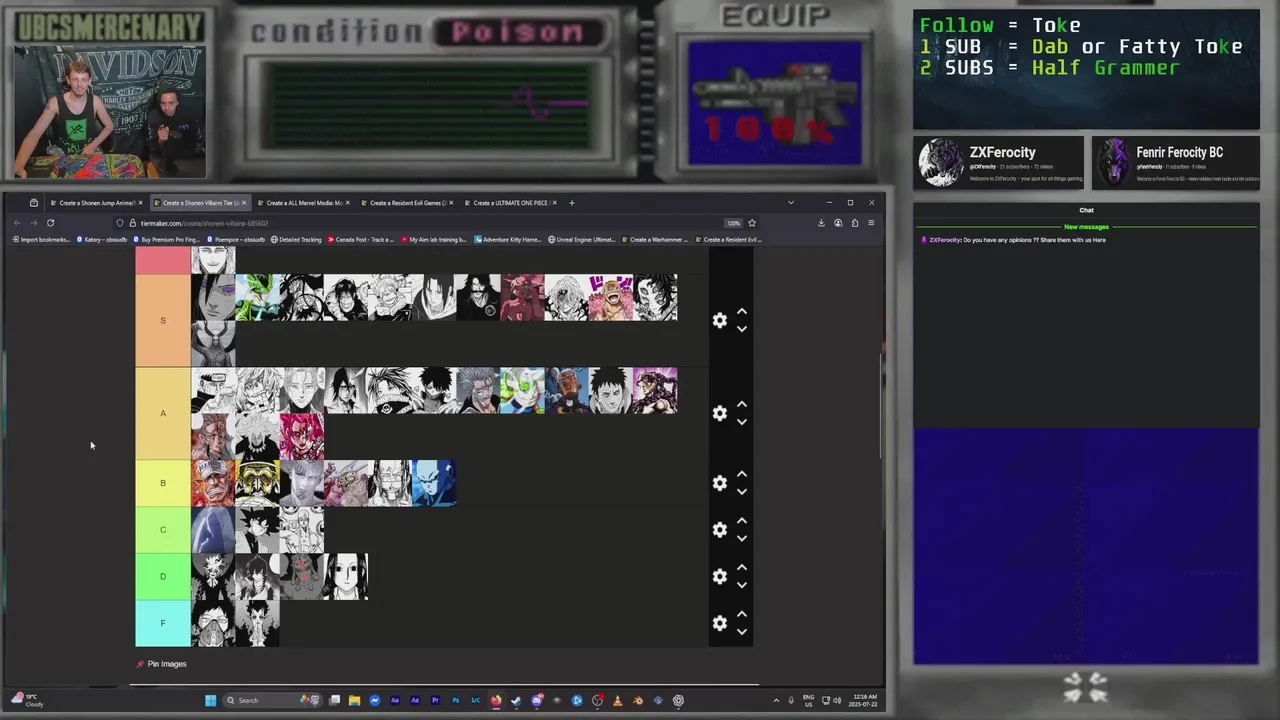
Task: Open settings gear for A tier row
Action: [719, 413]
